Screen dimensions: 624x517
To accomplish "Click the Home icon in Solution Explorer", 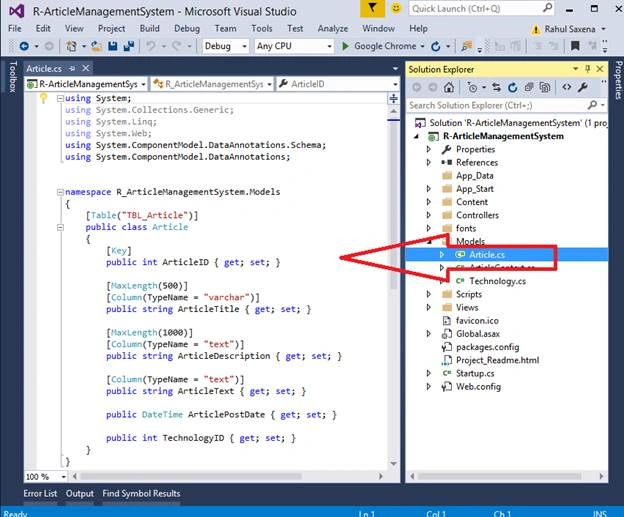I will coord(449,87).
